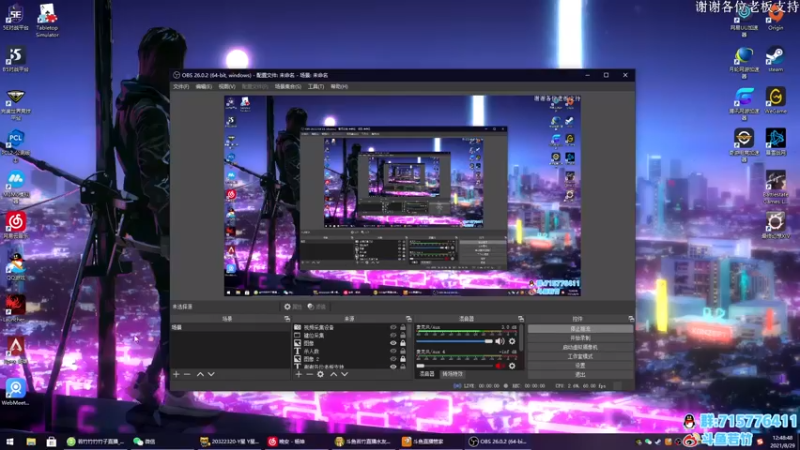Pop out the Scenes dock
The width and height of the screenshot is (800, 450).
(x=287, y=319)
